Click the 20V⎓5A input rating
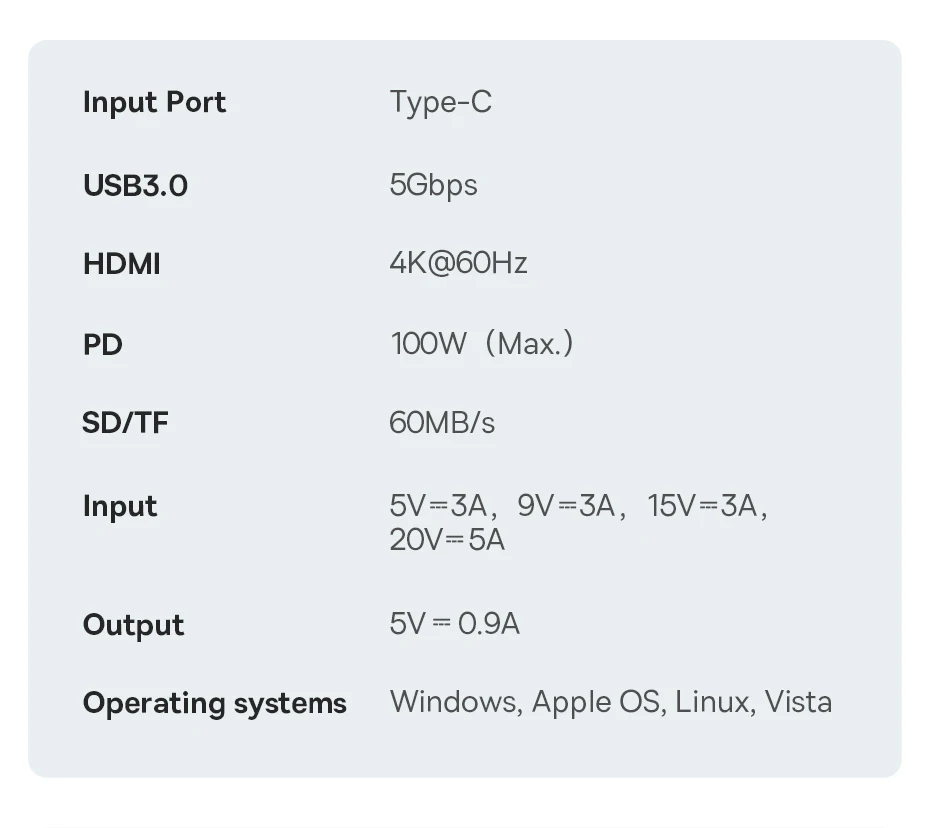The width and height of the screenshot is (930, 828). (x=447, y=540)
